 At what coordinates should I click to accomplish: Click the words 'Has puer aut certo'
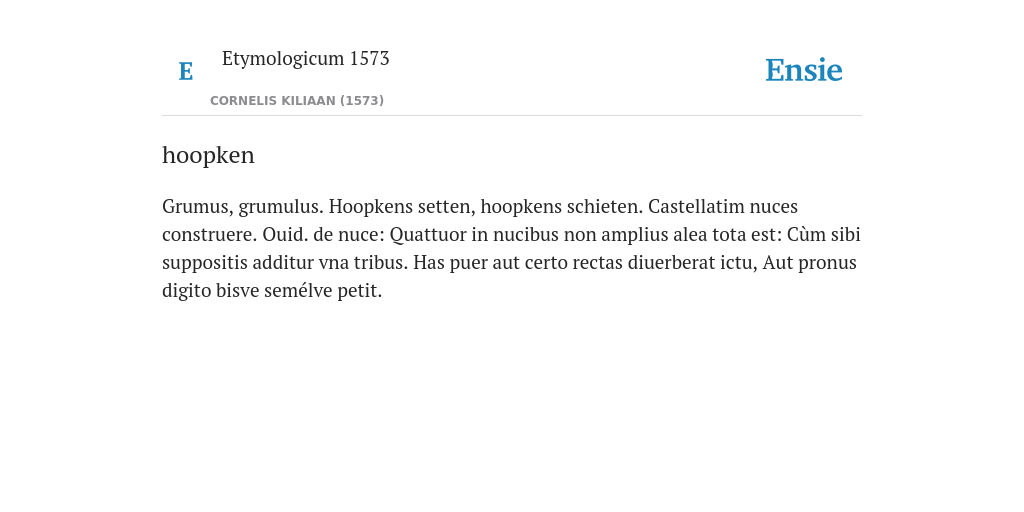point(485,263)
